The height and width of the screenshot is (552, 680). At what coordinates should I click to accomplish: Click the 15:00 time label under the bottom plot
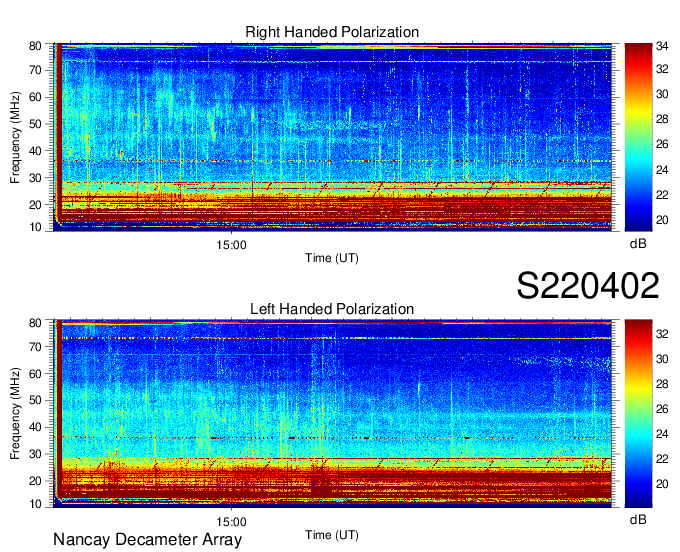click(231, 522)
